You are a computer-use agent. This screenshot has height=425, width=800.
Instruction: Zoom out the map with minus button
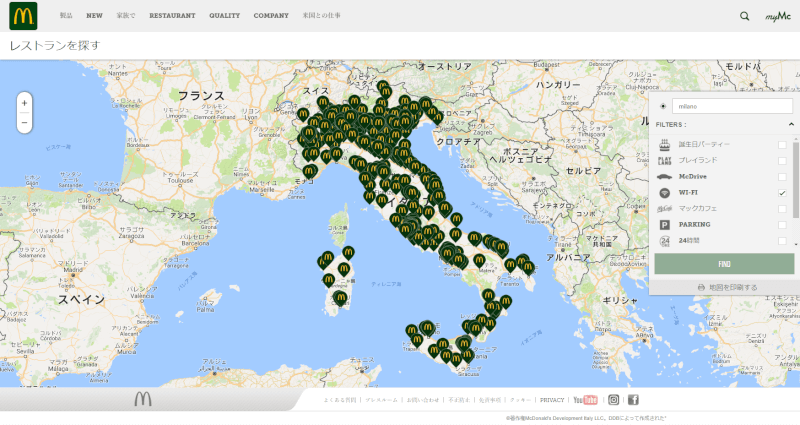tap(24, 123)
